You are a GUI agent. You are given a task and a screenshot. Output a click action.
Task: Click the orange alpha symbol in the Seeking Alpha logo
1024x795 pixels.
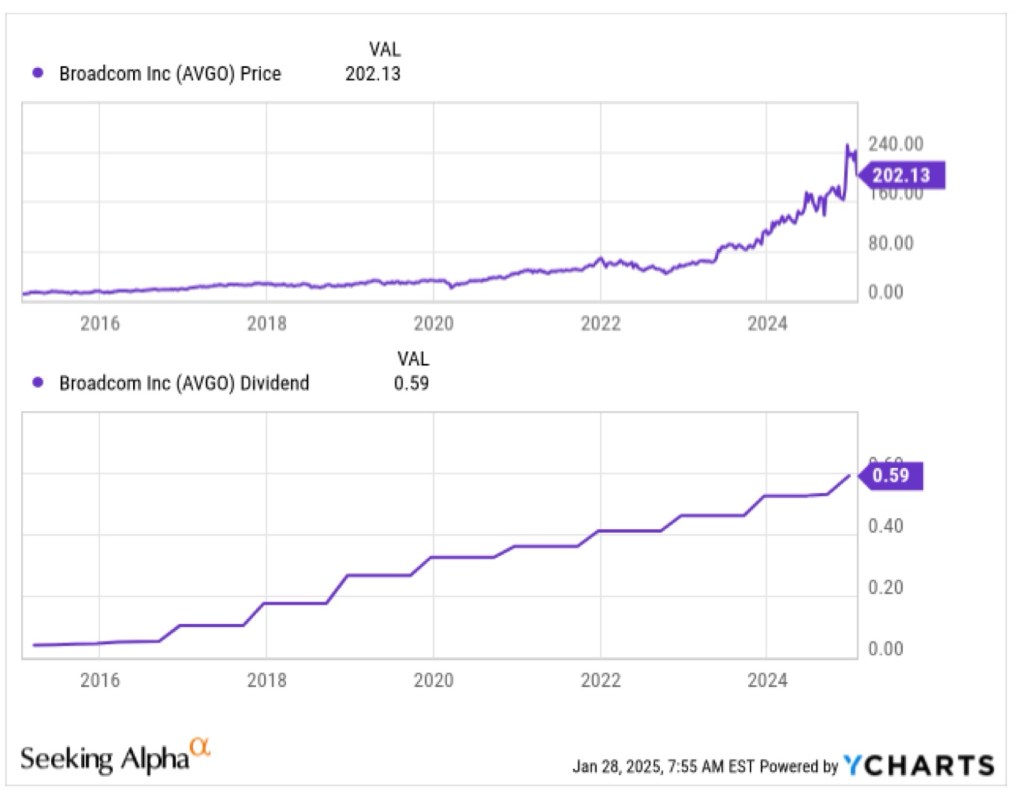click(201, 747)
